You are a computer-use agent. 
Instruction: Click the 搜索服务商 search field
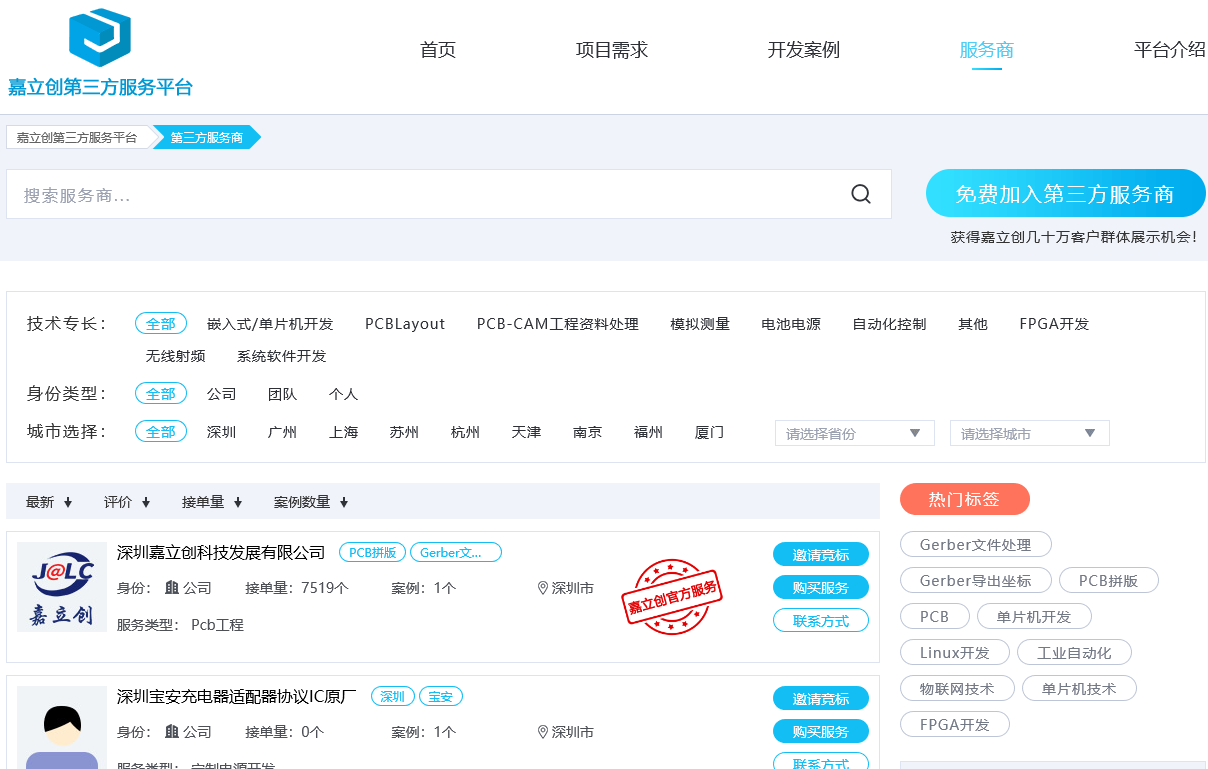(x=449, y=194)
